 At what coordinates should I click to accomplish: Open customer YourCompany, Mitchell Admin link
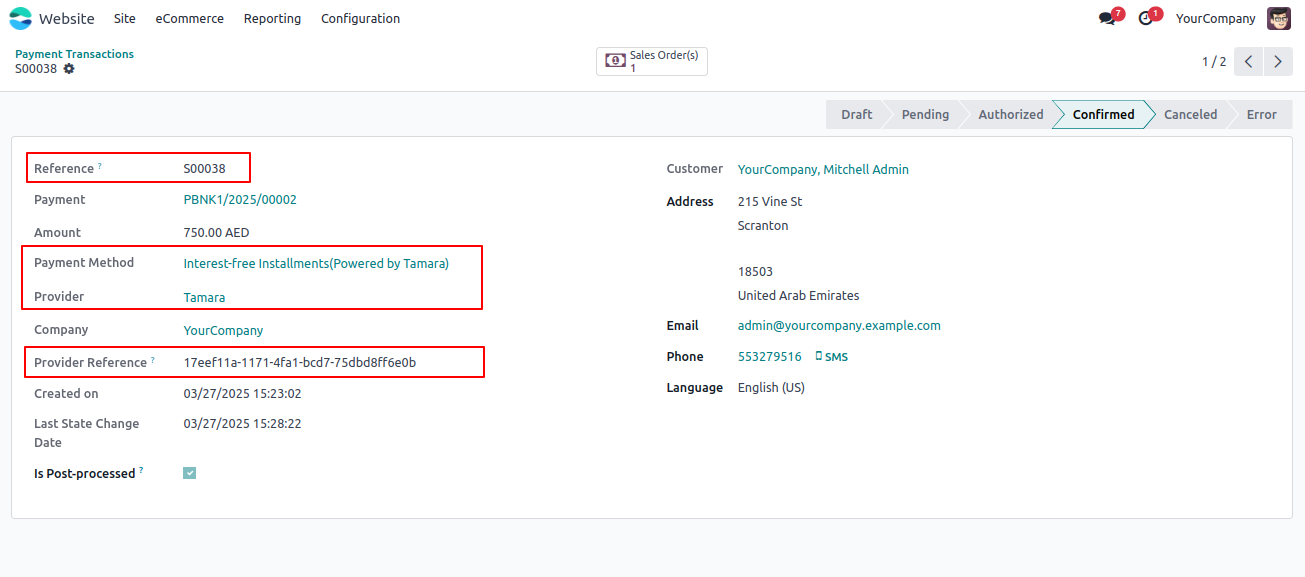(823, 170)
